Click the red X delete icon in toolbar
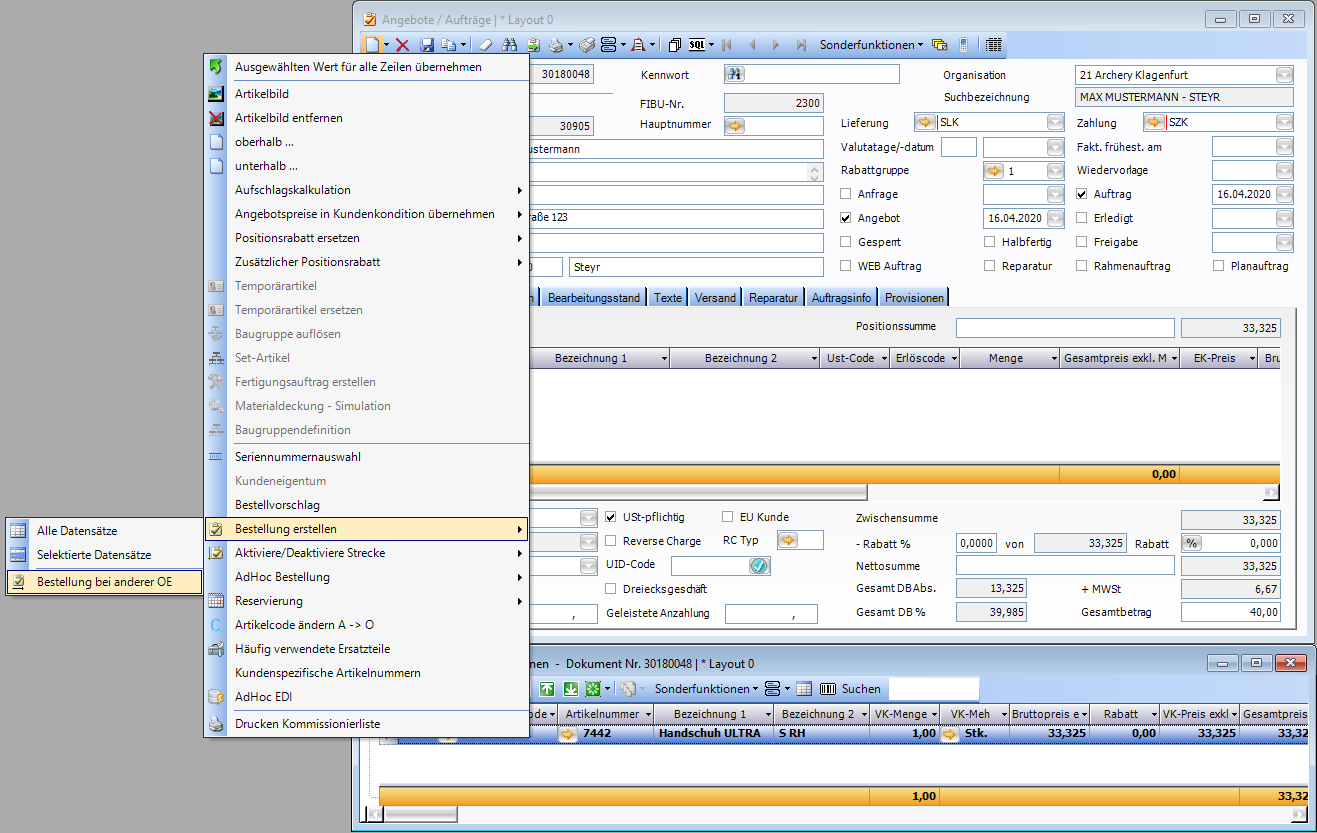1317x833 pixels. [402, 45]
